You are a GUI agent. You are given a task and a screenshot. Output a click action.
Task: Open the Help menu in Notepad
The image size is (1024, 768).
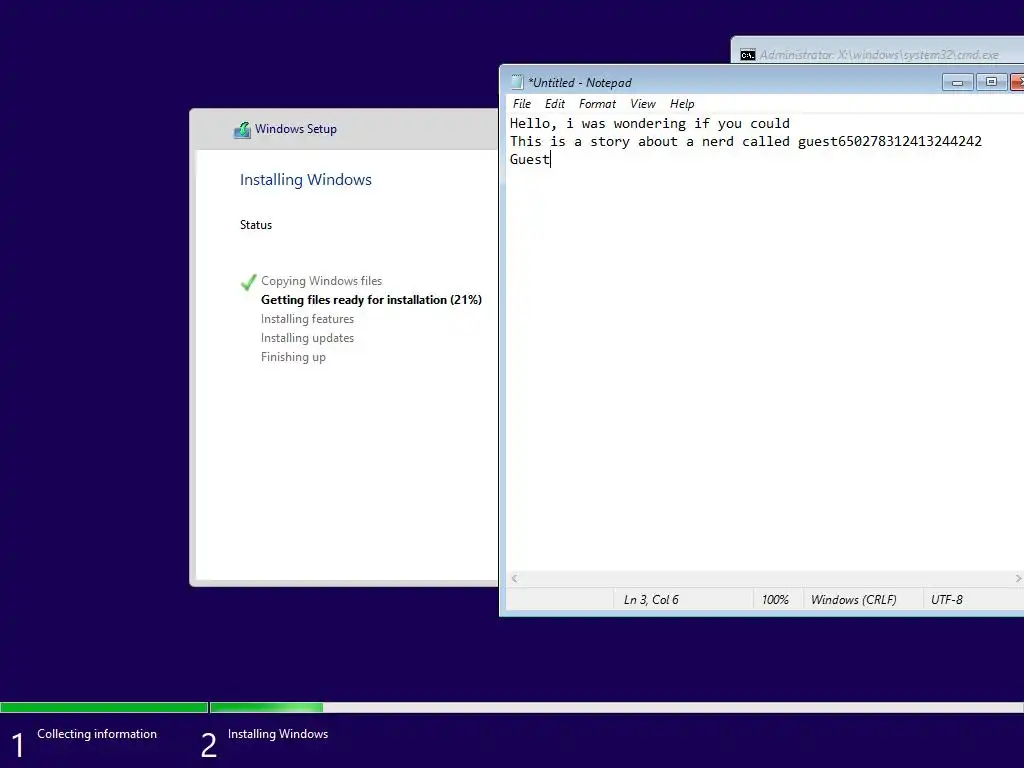[682, 104]
